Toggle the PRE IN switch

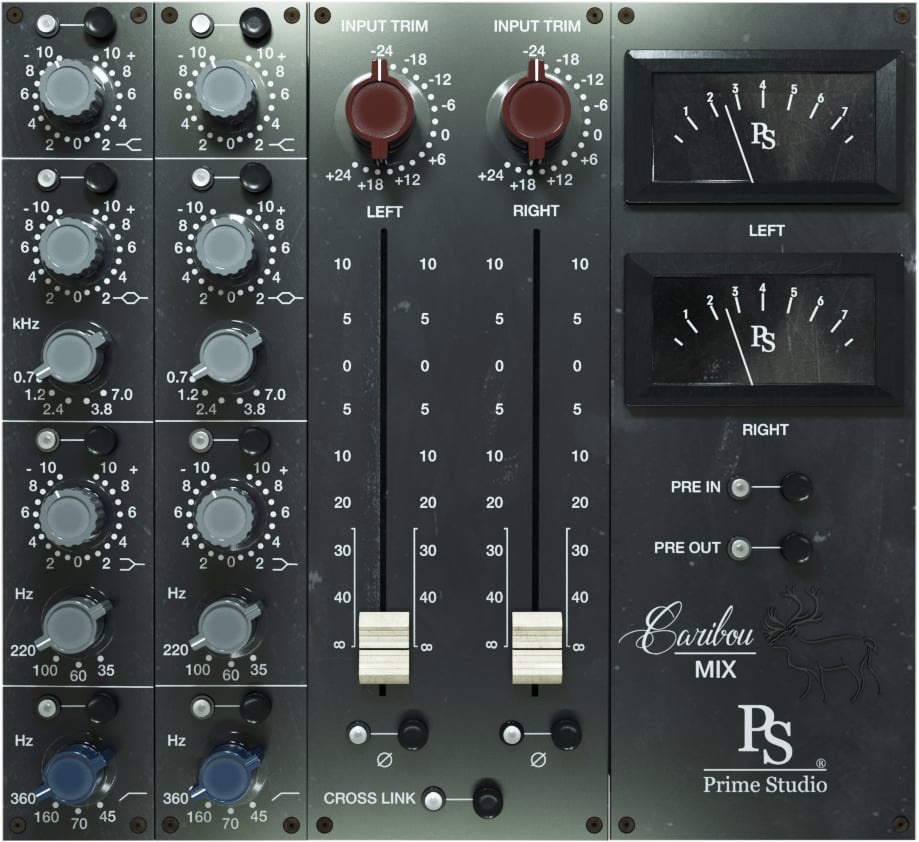(x=796, y=488)
